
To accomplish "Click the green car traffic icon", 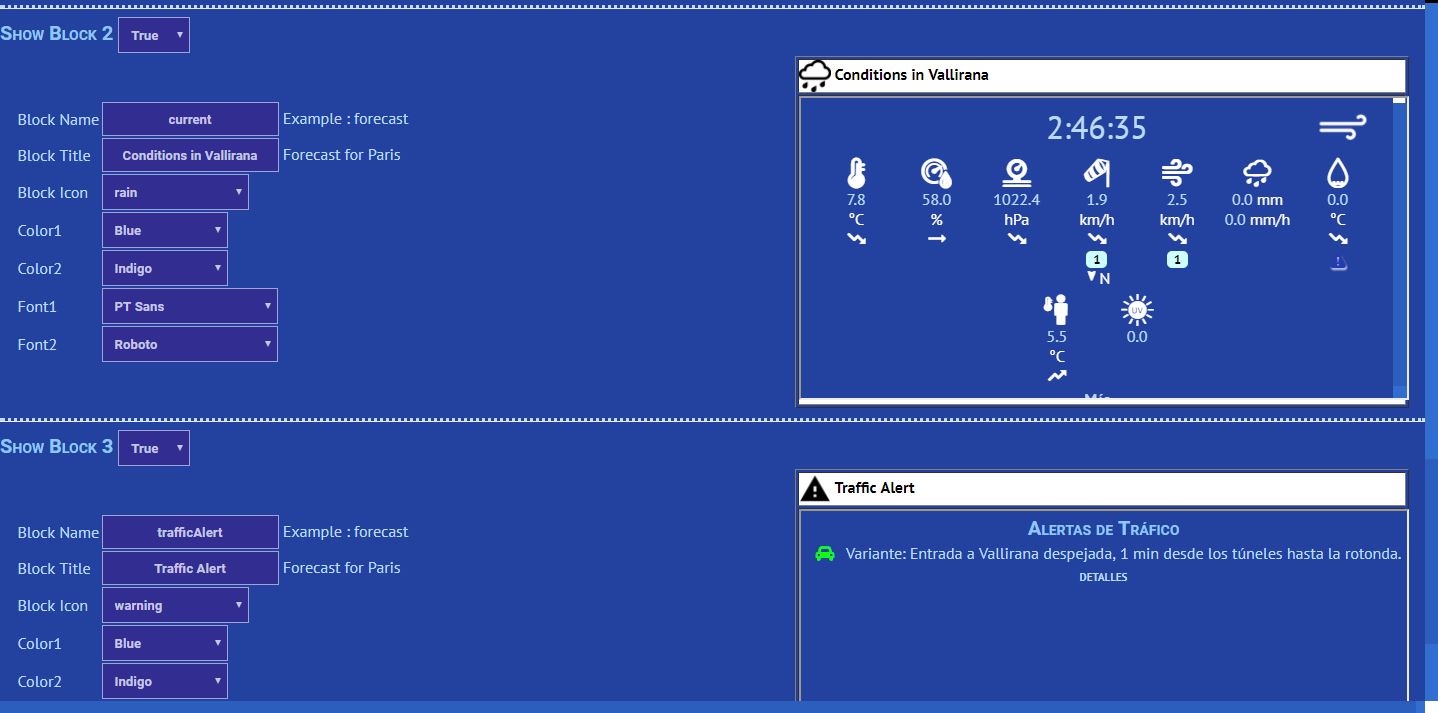I will (x=824, y=553).
